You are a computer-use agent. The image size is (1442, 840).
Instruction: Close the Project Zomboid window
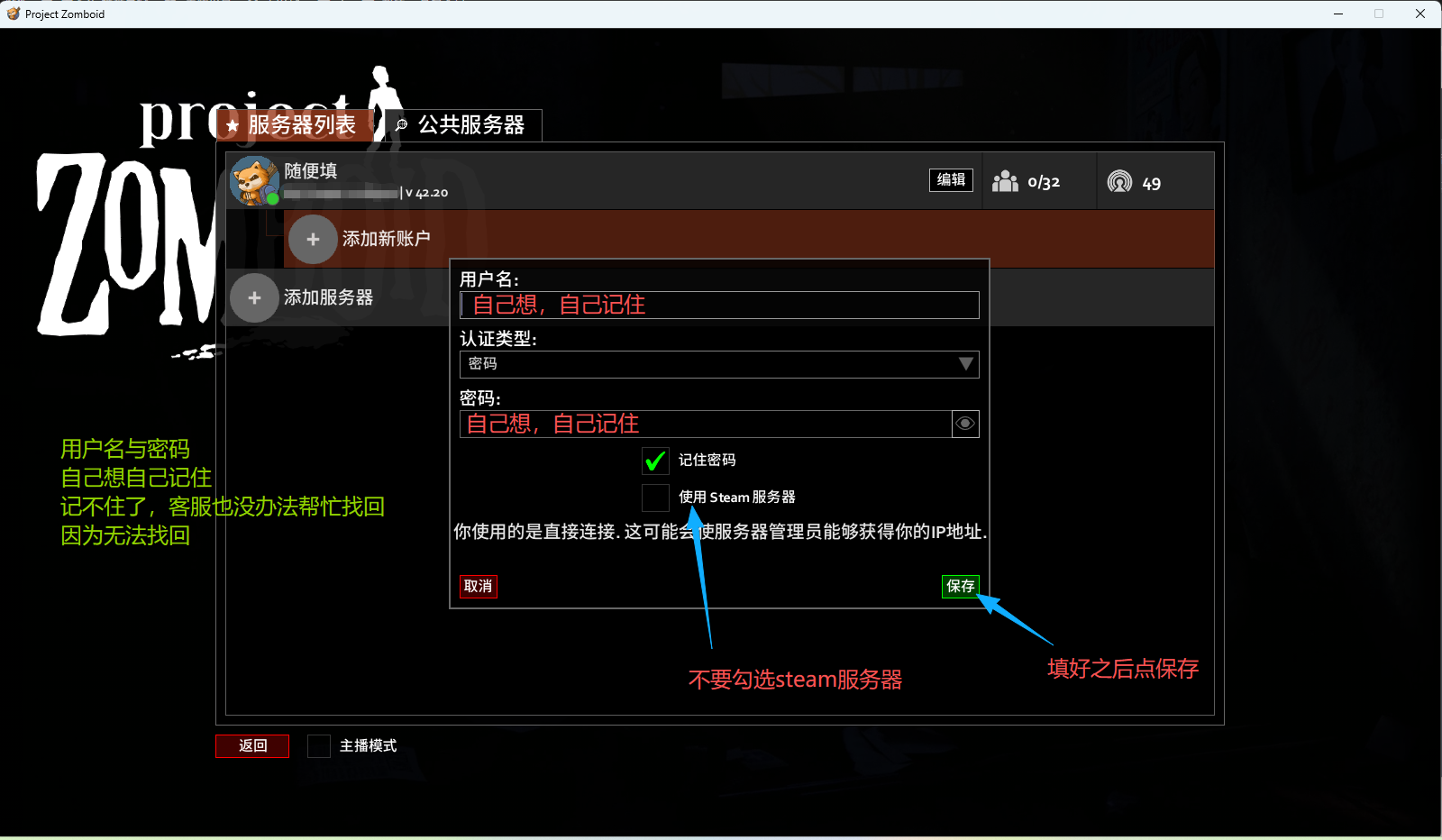pyautogui.click(x=1420, y=14)
